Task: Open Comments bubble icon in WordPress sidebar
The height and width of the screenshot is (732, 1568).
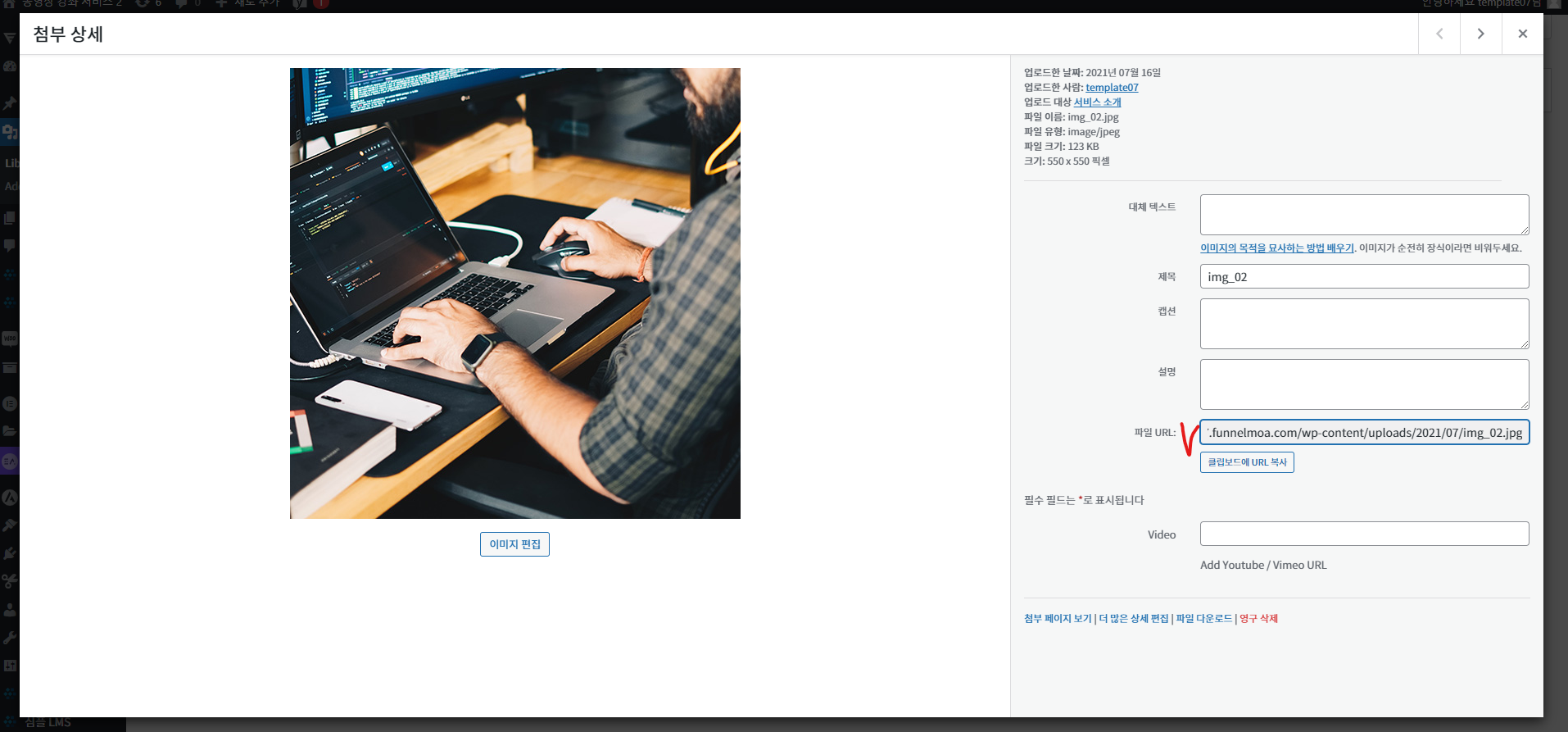Action: coord(10,245)
